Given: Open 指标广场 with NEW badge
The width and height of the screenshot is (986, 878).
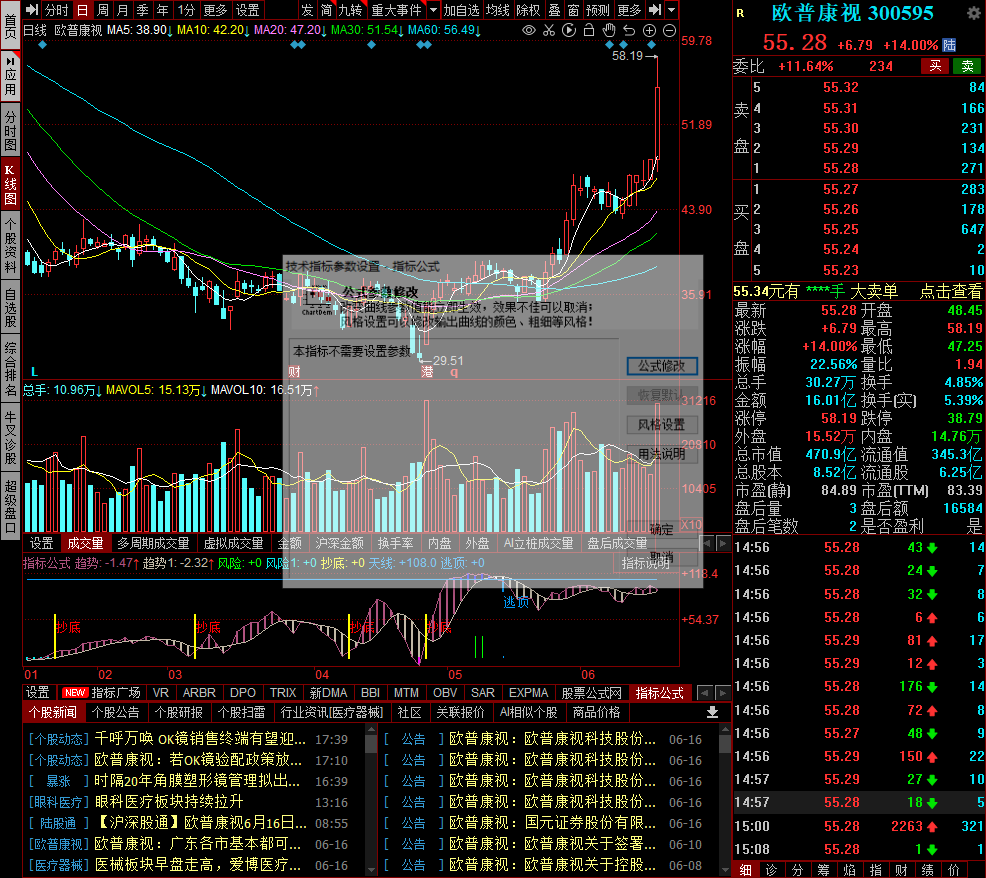Looking at the screenshot, I should coord(101,692).
